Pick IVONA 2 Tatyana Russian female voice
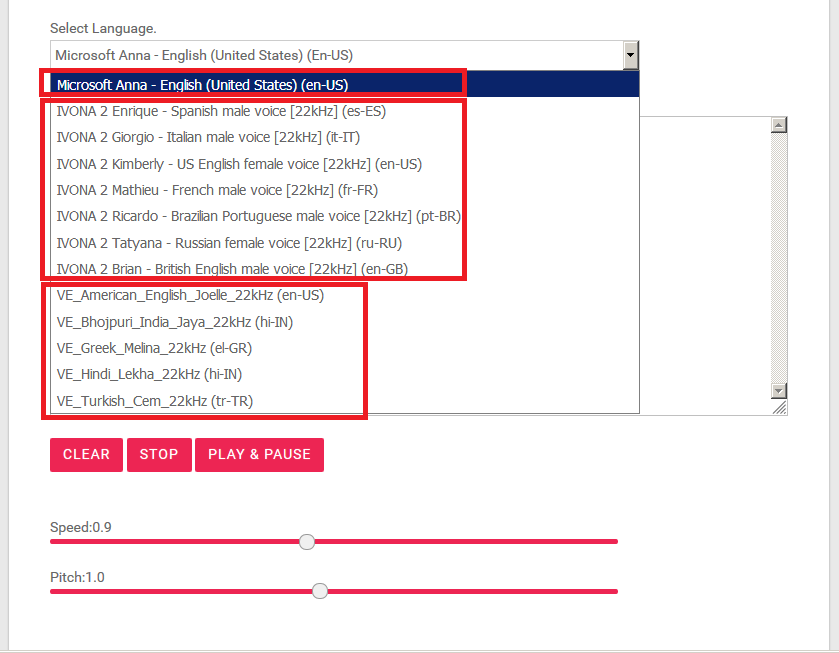This screenshot has width=839, height=653. tap(345, 243)
